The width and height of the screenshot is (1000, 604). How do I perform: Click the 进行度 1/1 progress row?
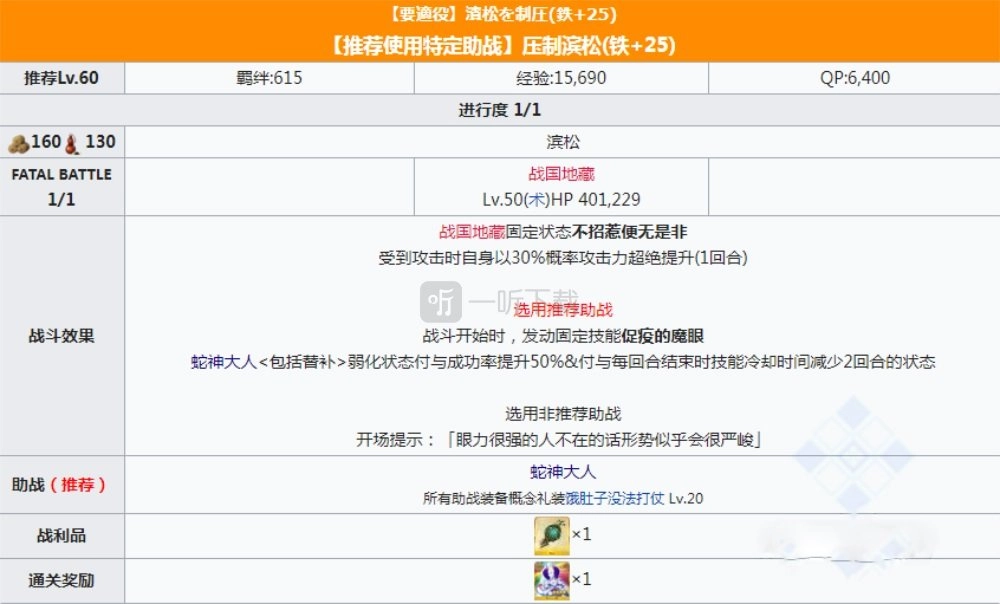pyautogui.click(x=500, y=110)
